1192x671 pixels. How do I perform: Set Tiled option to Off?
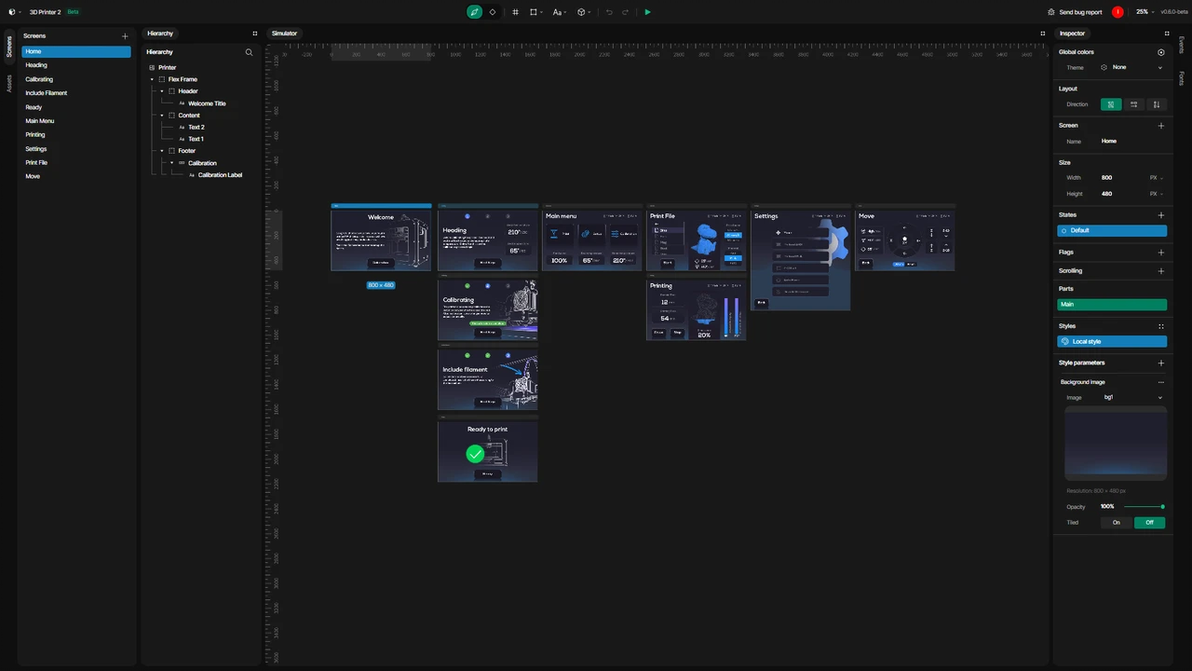[1149, 522]
